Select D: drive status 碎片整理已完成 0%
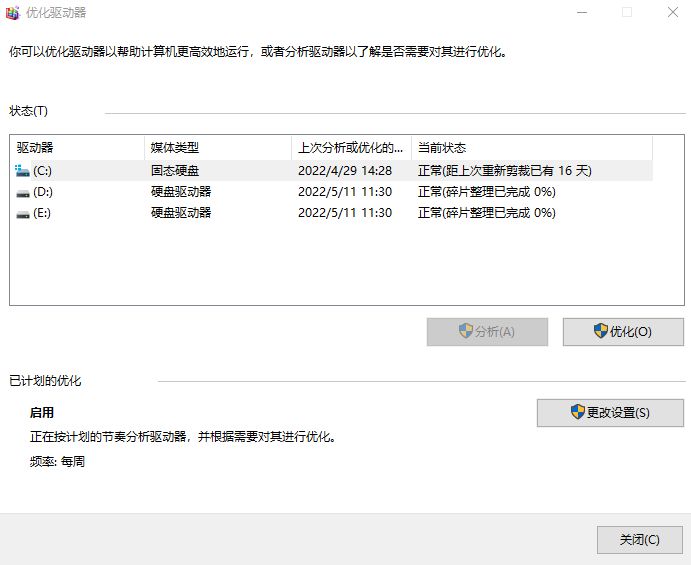 coord(486,192)
